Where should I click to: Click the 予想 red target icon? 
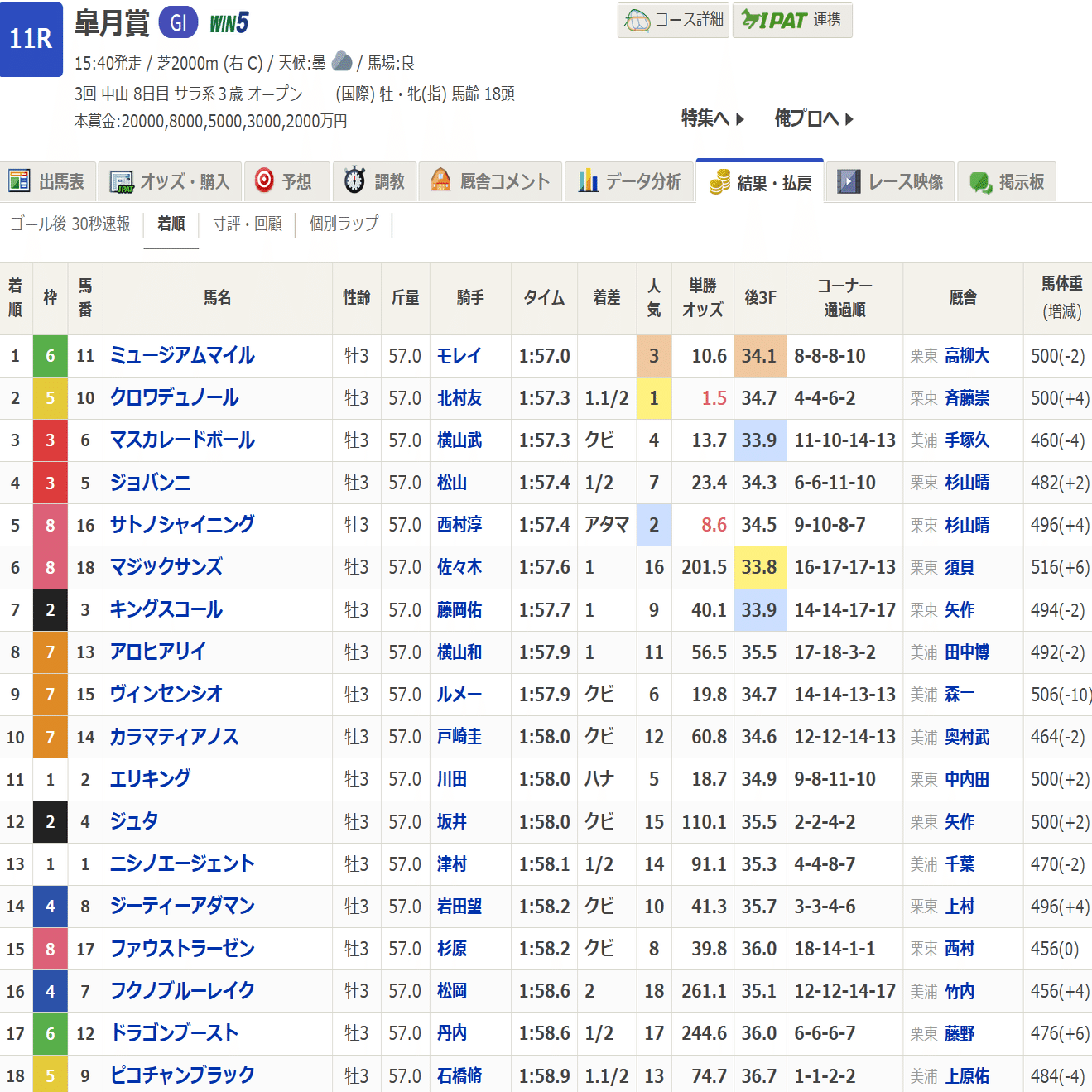[x=264, y=180]
